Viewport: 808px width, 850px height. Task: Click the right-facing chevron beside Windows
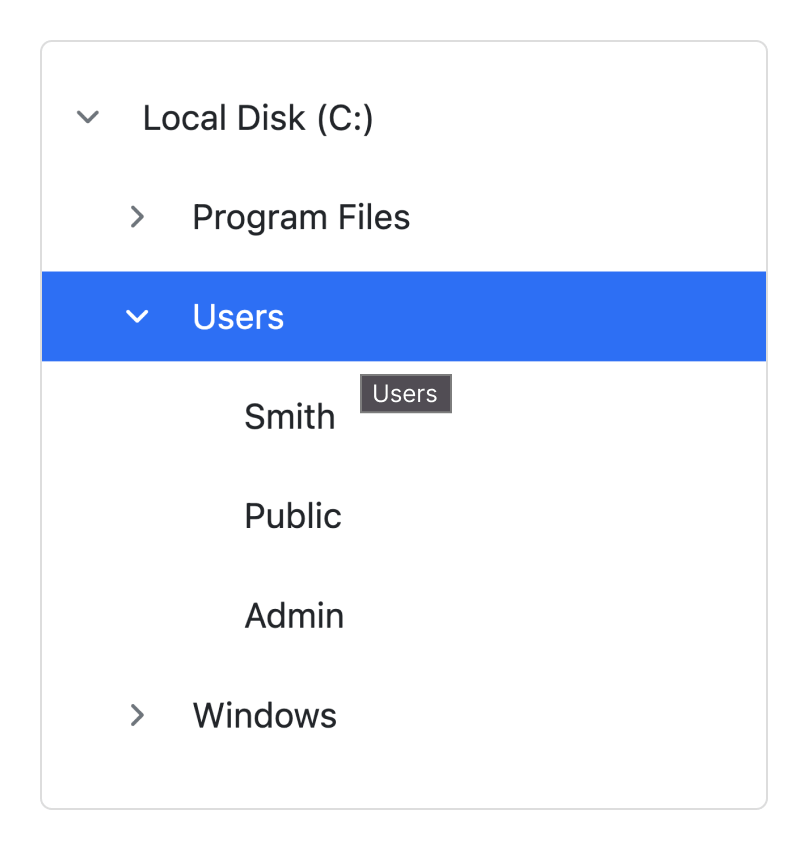tap(136, 715)
